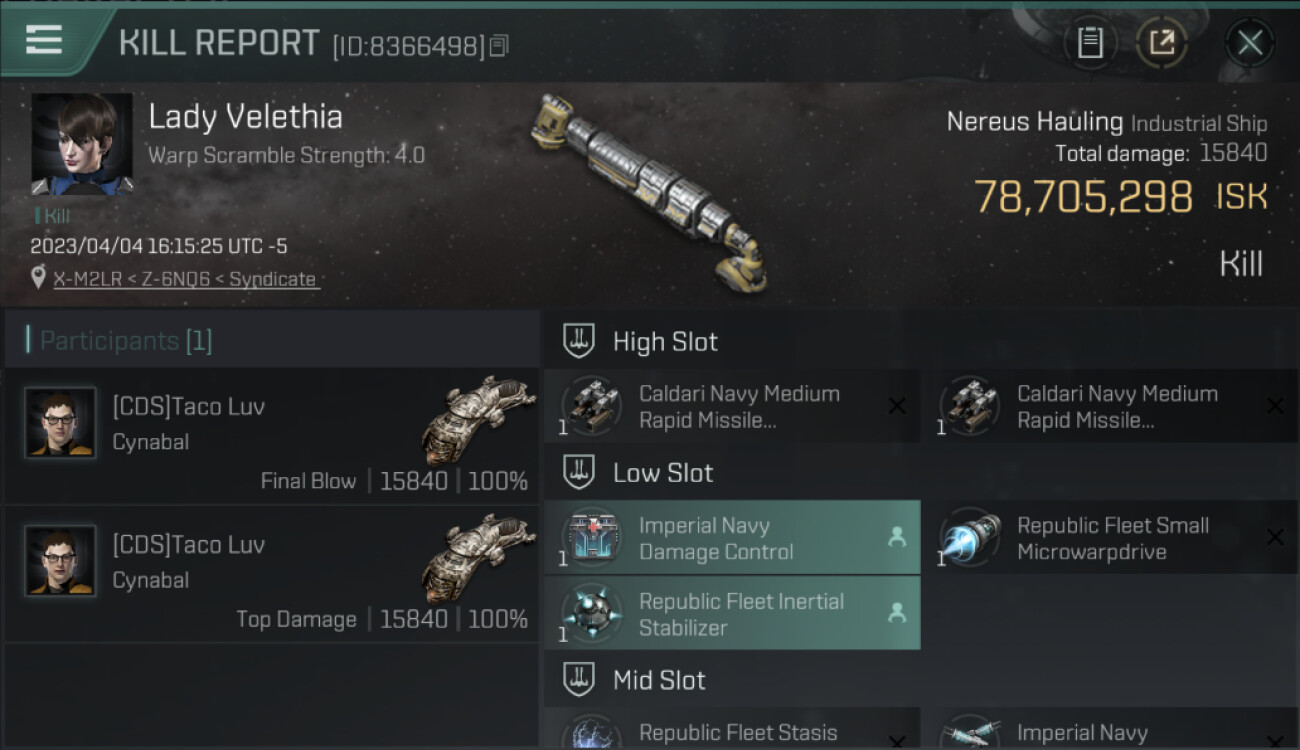Select the Republic Fleet Inertial Stabilizer module
Screen dimensions: 1300x750
(x=732, y=614)
